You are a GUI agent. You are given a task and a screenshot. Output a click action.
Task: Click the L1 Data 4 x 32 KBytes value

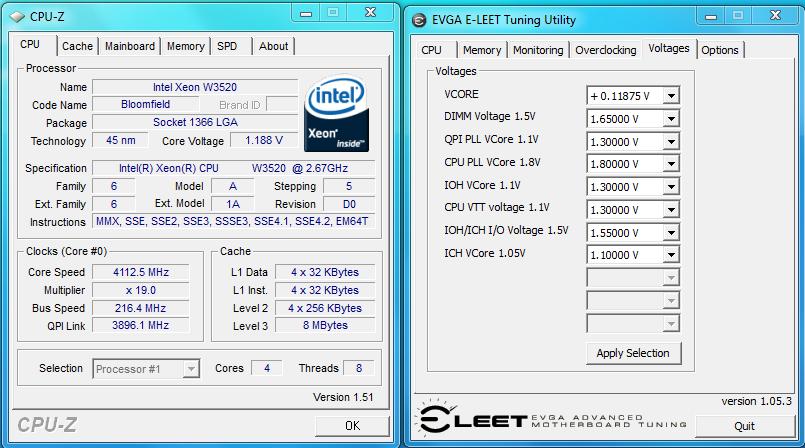[325, 272]
